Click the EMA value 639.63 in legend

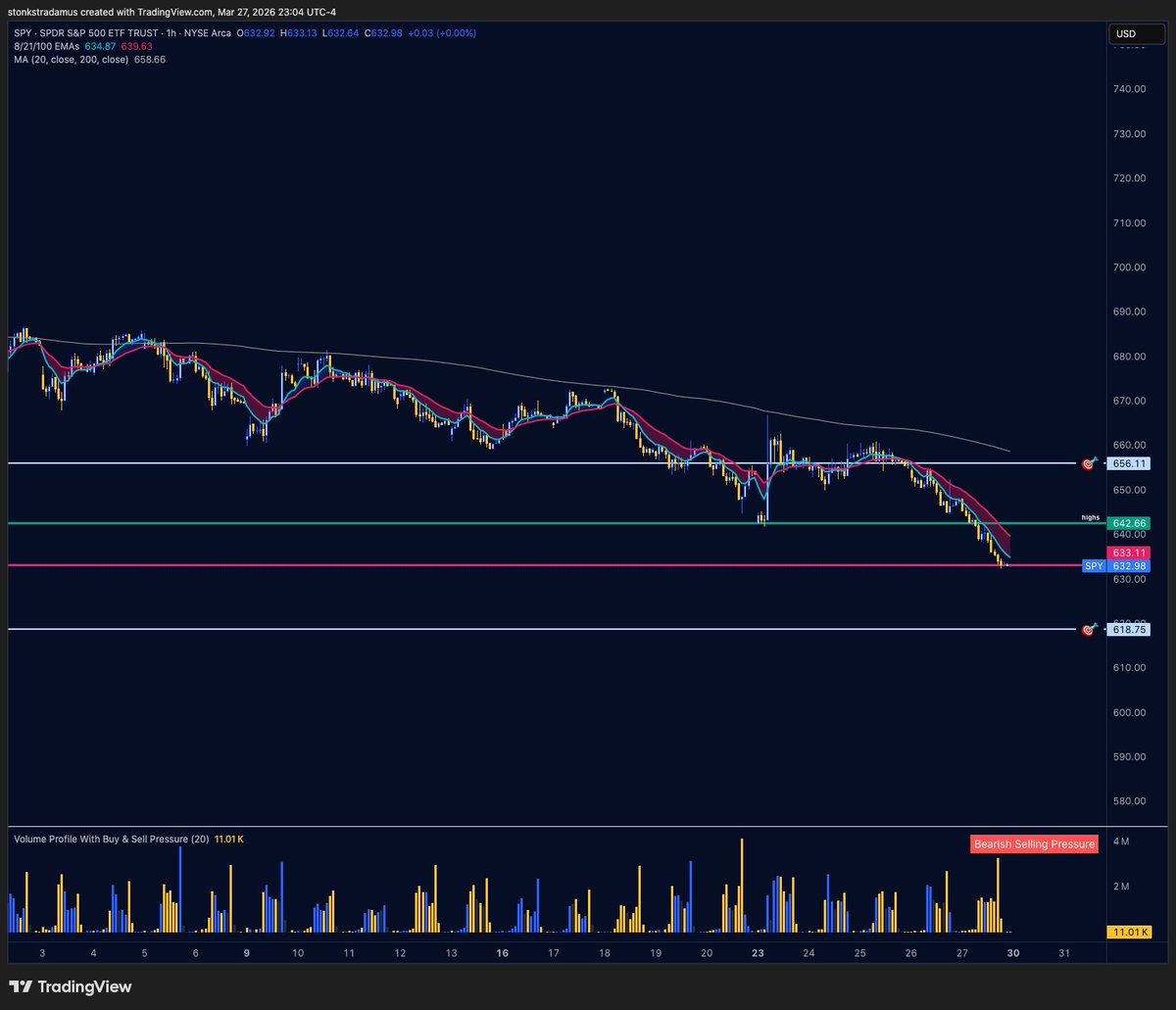click(136, 46)
